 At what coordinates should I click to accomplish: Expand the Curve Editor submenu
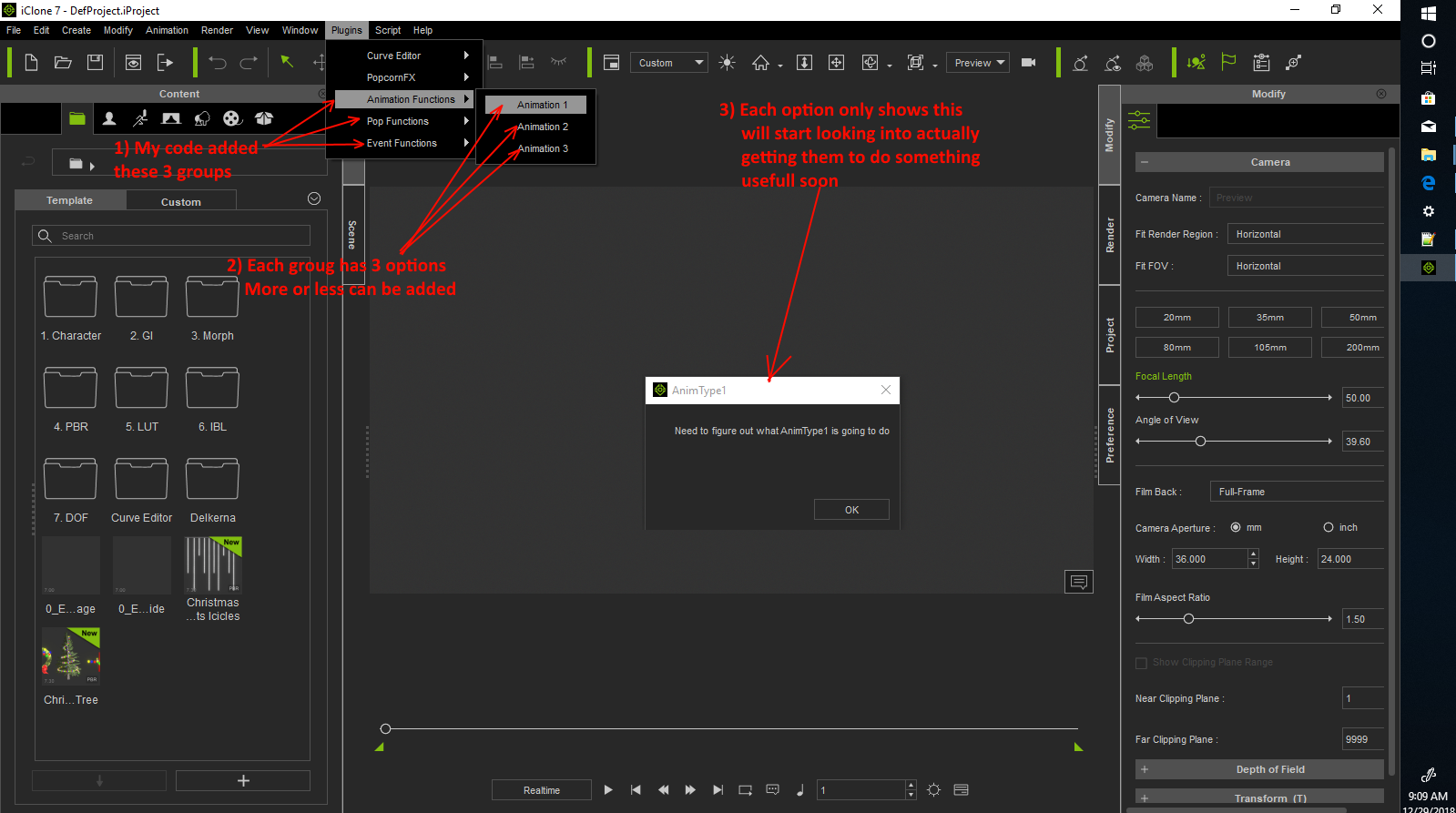405,56
